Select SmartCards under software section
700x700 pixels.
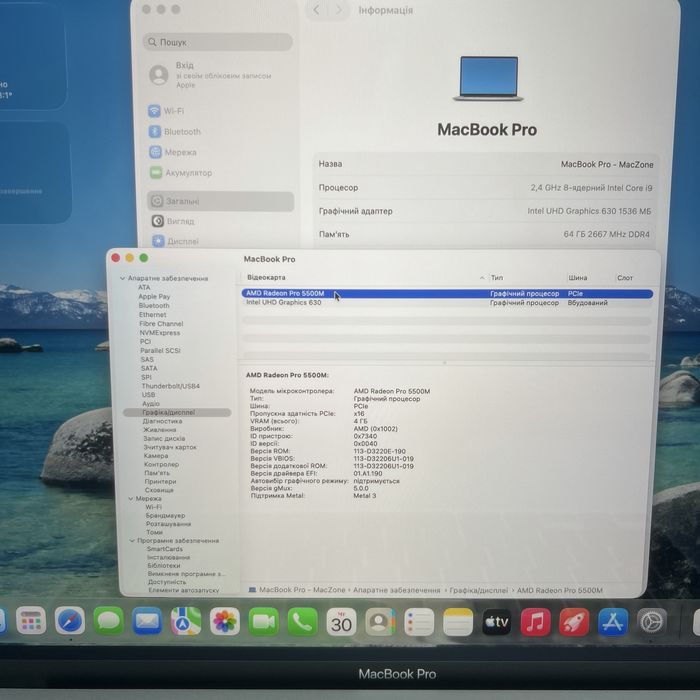click(165, 549)
